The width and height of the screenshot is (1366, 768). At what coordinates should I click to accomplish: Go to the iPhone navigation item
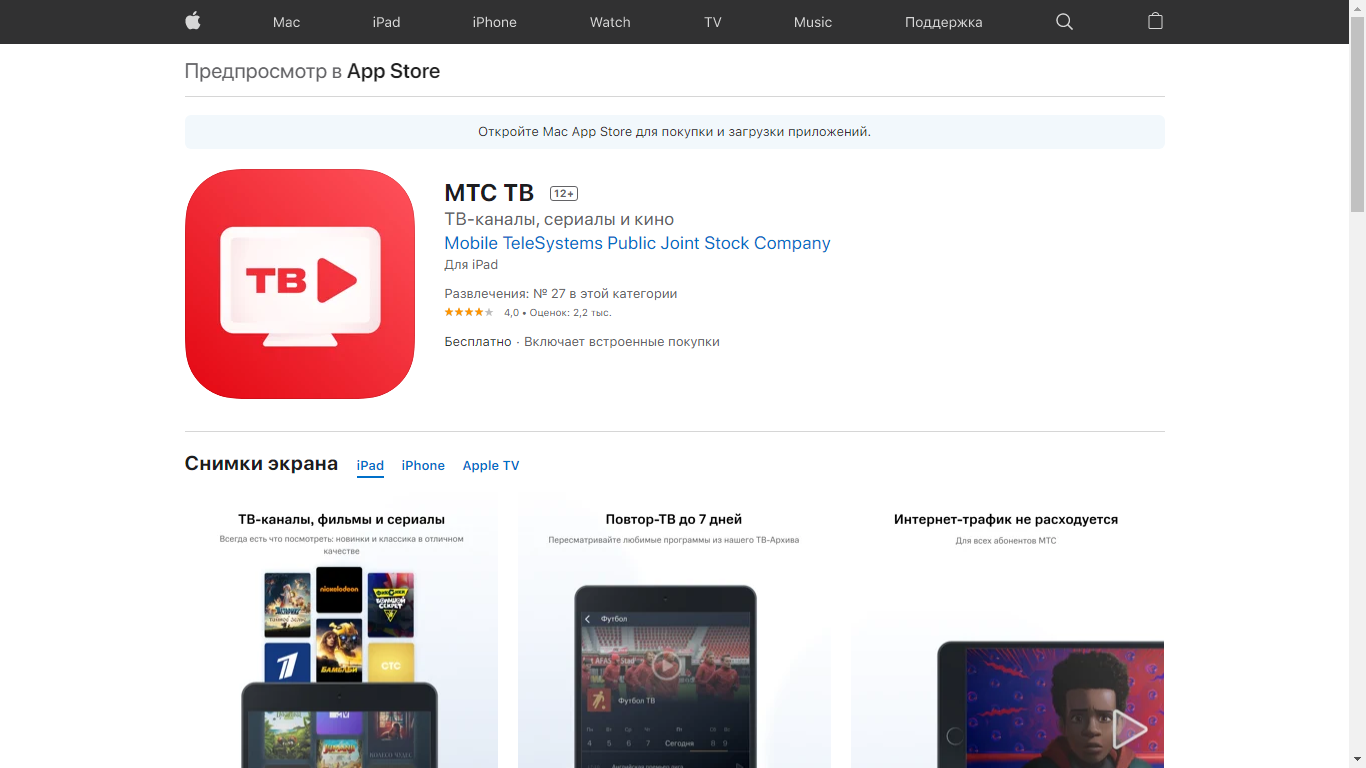click(x=494, y=22)
